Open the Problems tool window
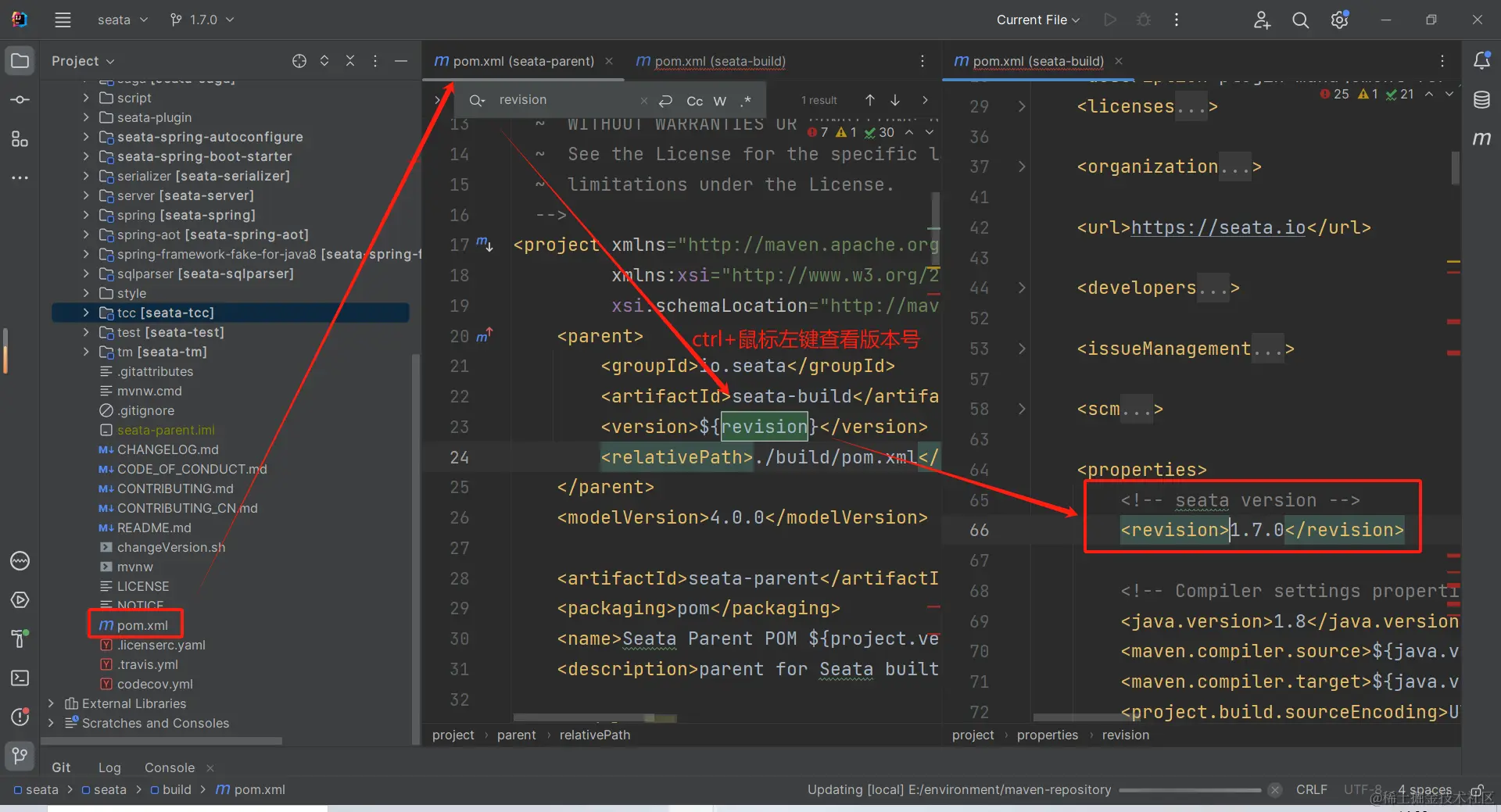1501x812 pixels. [20, 717]
